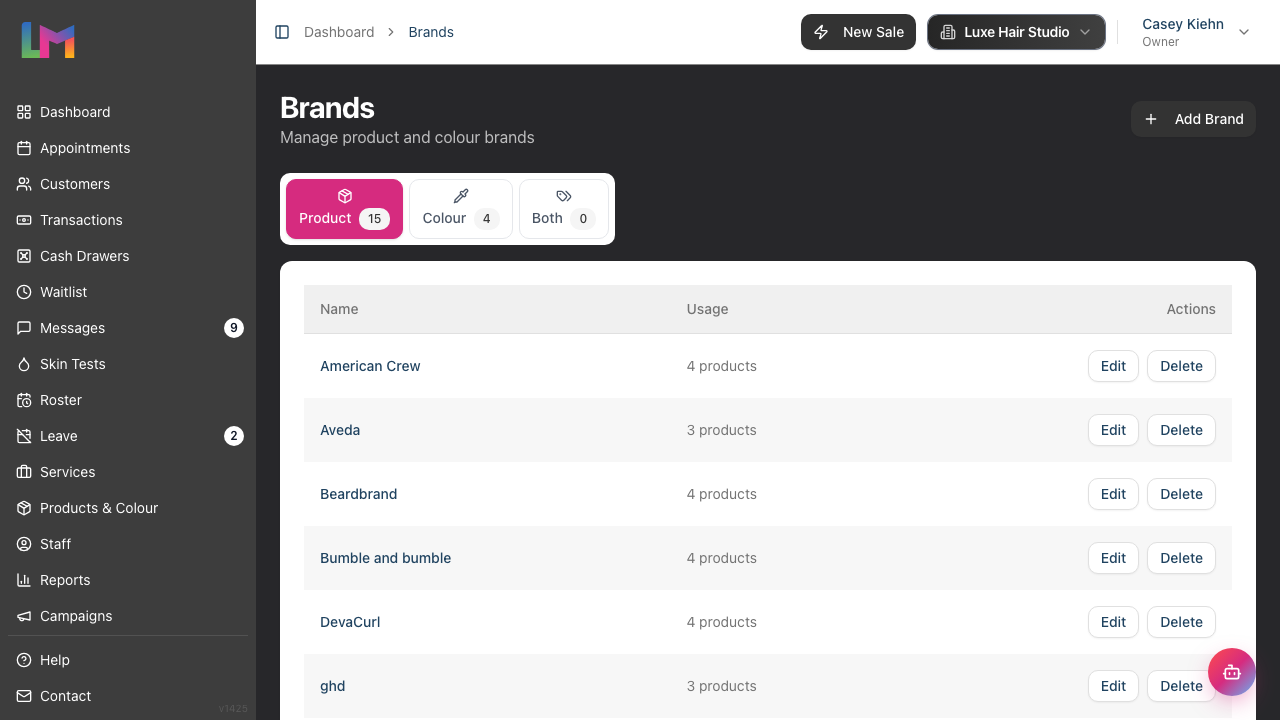Edit the Bumble and bumble brand
Screen dimensions: 1280x720
click(x=1113, y=558)
